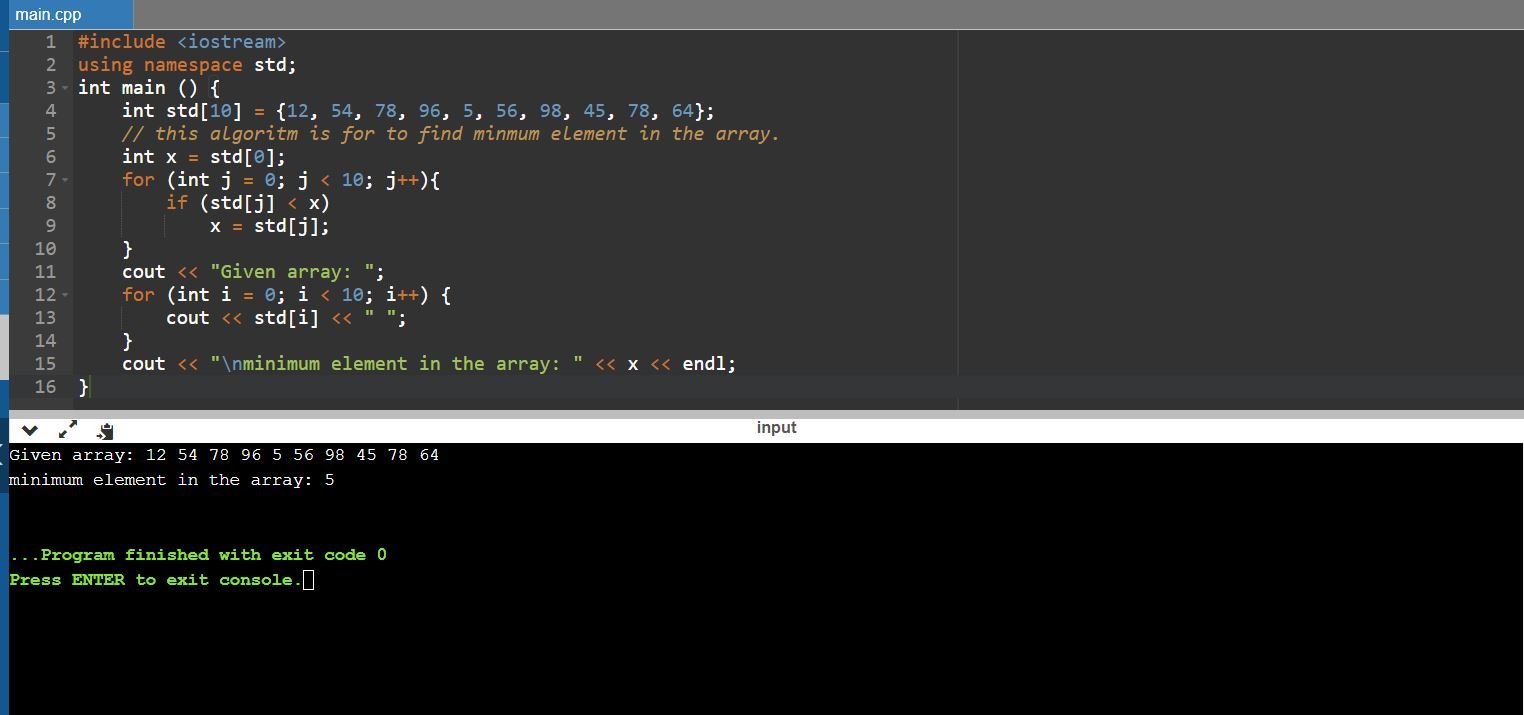Click the clipboard icon in console toolbar
The height and width of the screenshot is (715, 1524).
[x=105, y=431]
